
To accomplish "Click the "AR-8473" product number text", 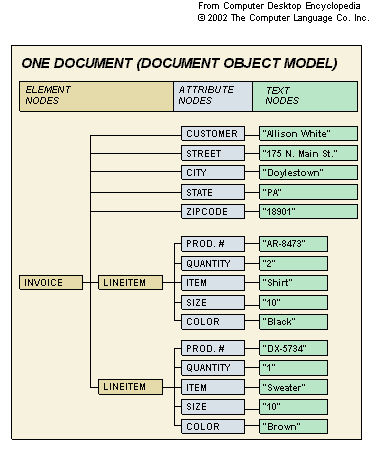I will pos(293,244).
